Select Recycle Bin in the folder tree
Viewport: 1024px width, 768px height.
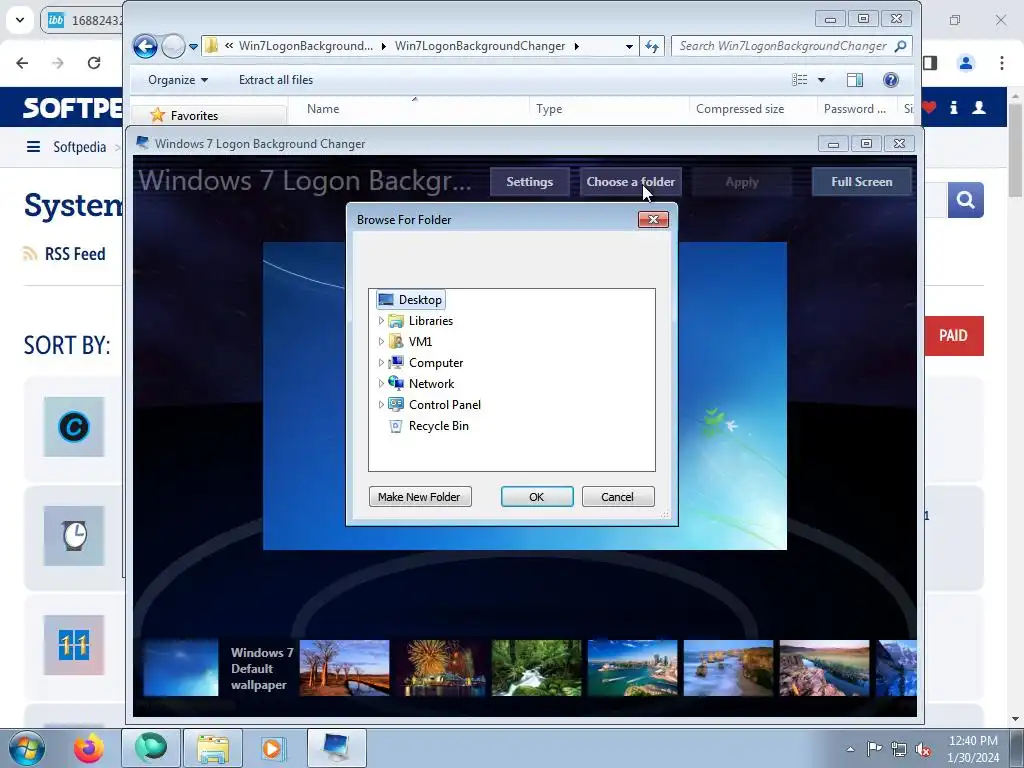438,425
